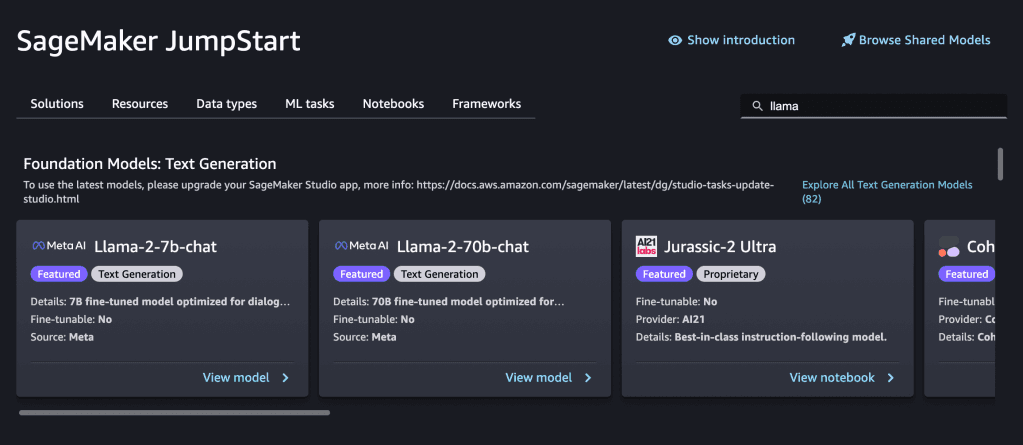This screenshot has width=1023, height=445.
Task: Click 'Fine-tunable: No' on Jurassic-2 Ultra card
Action: pyautogui.click(x=677, y=302)
